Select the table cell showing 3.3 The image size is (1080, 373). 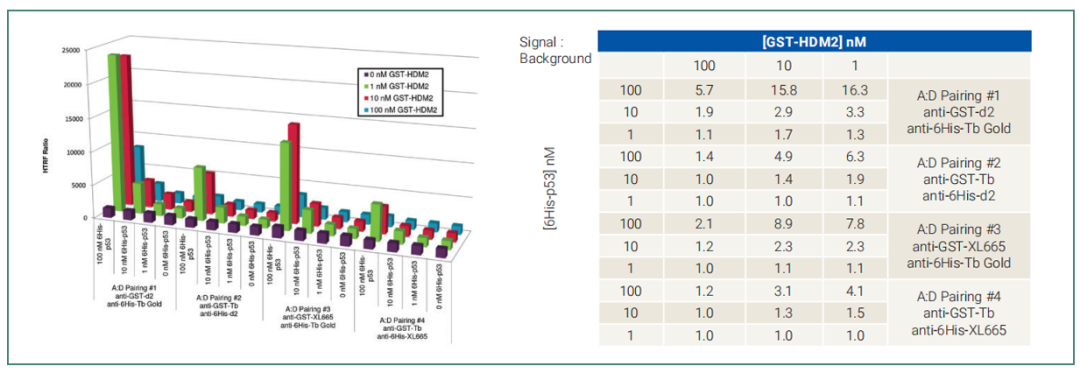[856, 111]
